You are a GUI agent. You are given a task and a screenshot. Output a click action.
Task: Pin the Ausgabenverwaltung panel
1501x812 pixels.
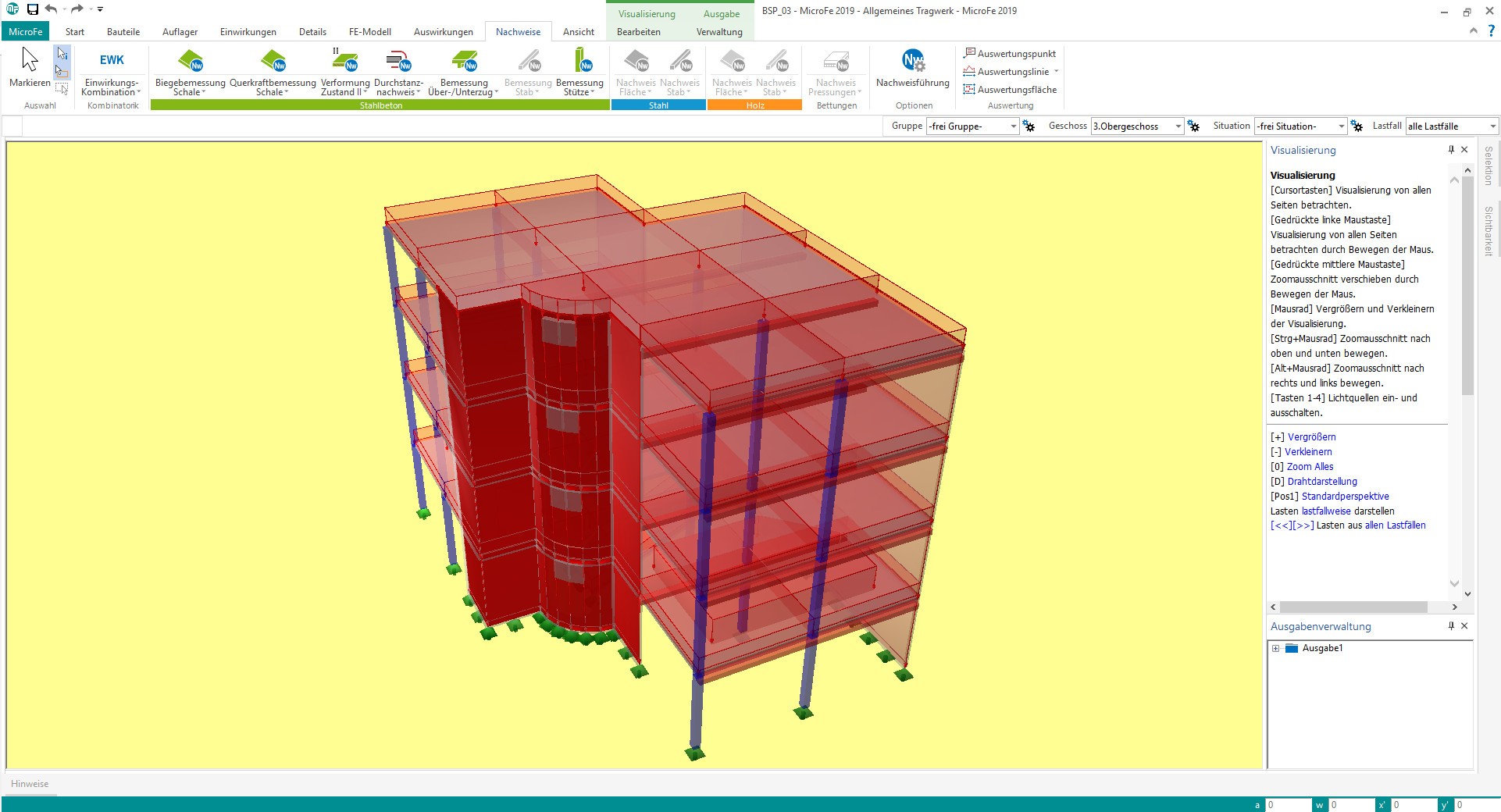point(1451,626)
